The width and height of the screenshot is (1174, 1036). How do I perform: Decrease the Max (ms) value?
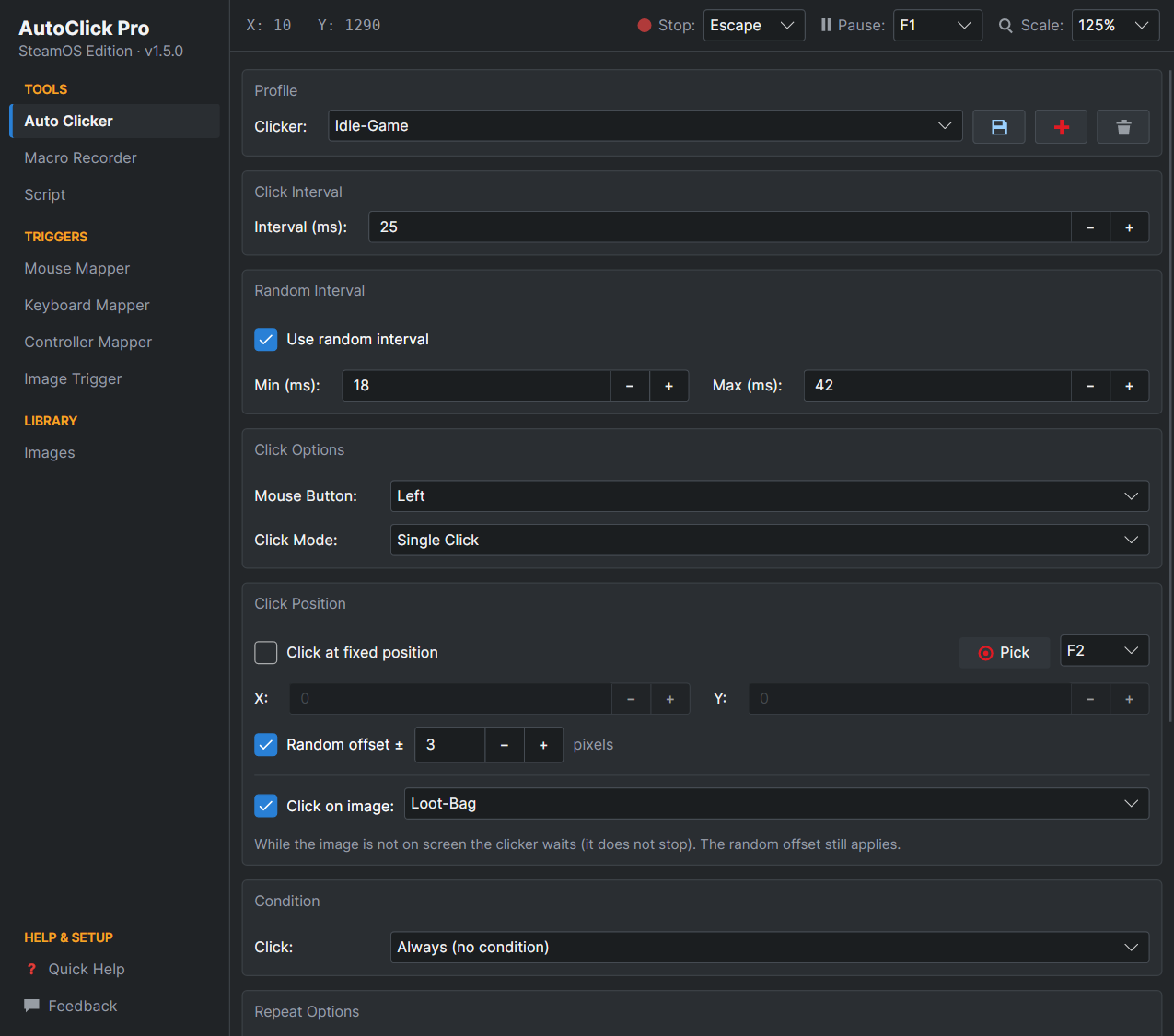click(x=1090, y=386)
